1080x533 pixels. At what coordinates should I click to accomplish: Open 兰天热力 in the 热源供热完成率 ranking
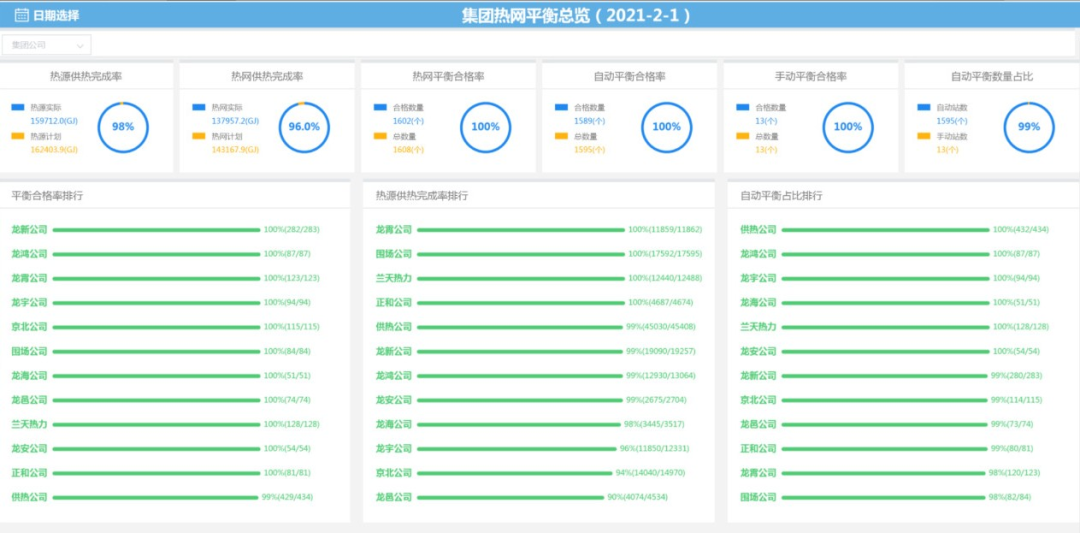(x=394, y=278)
